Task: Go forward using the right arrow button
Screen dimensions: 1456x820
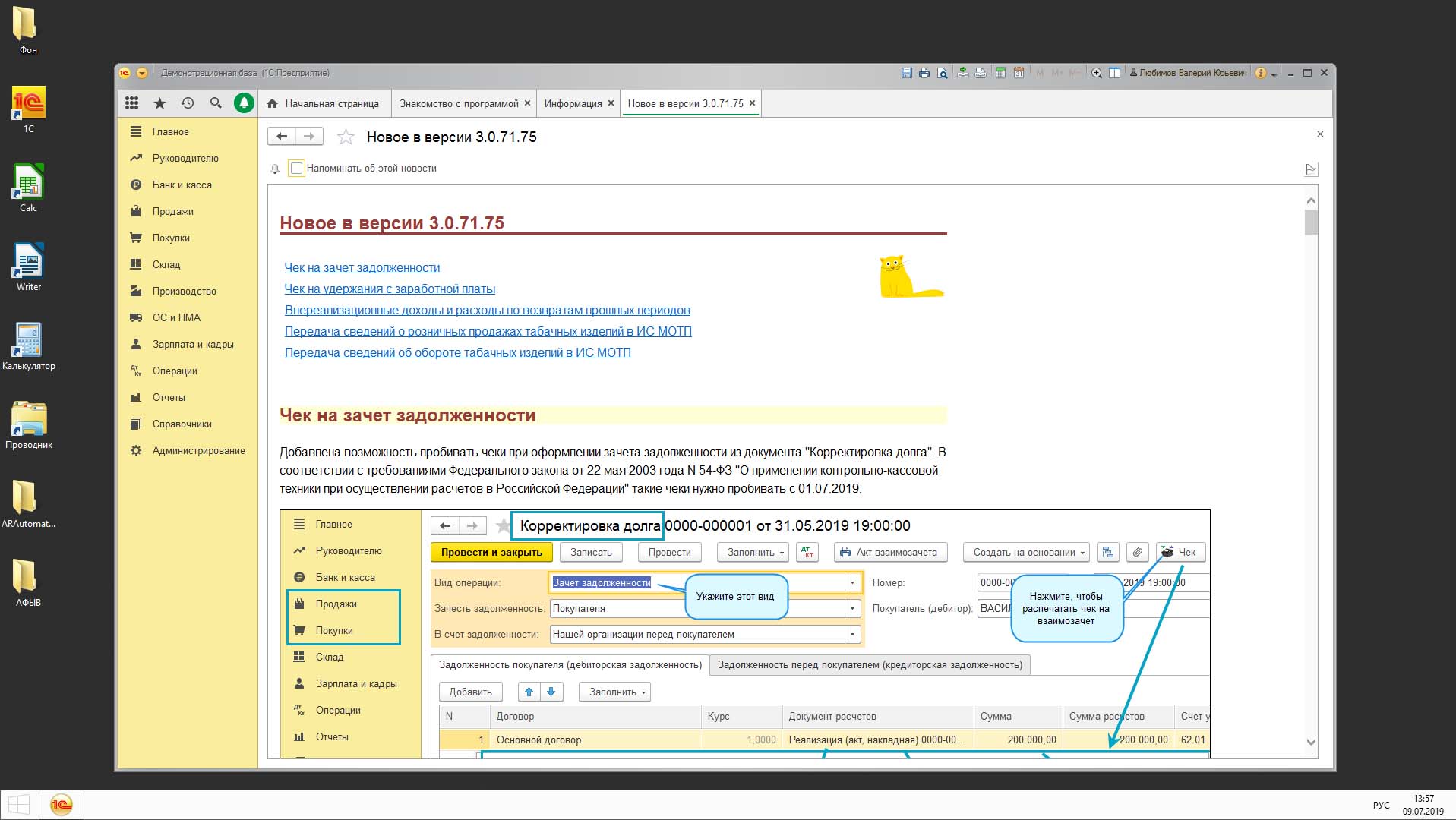Action: (309, 137)
